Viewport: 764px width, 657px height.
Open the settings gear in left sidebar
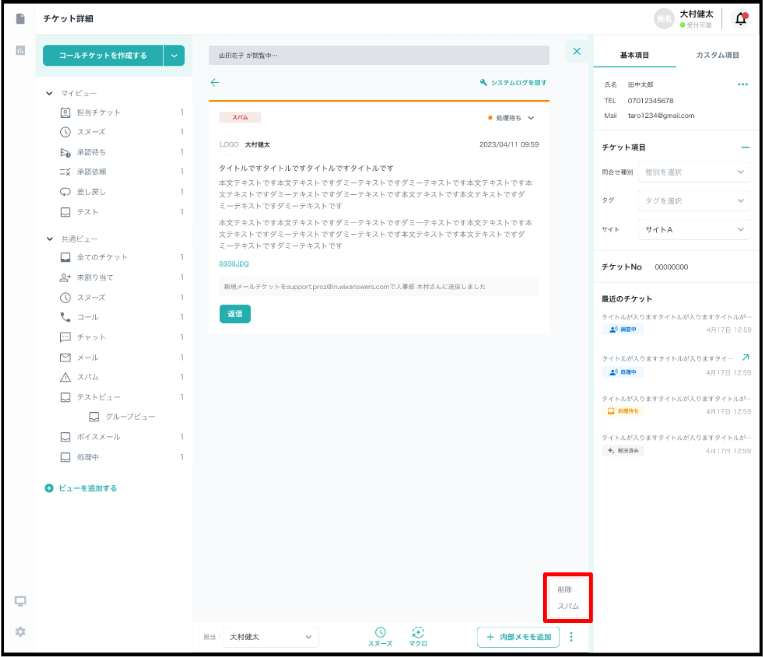coord(20,632)
